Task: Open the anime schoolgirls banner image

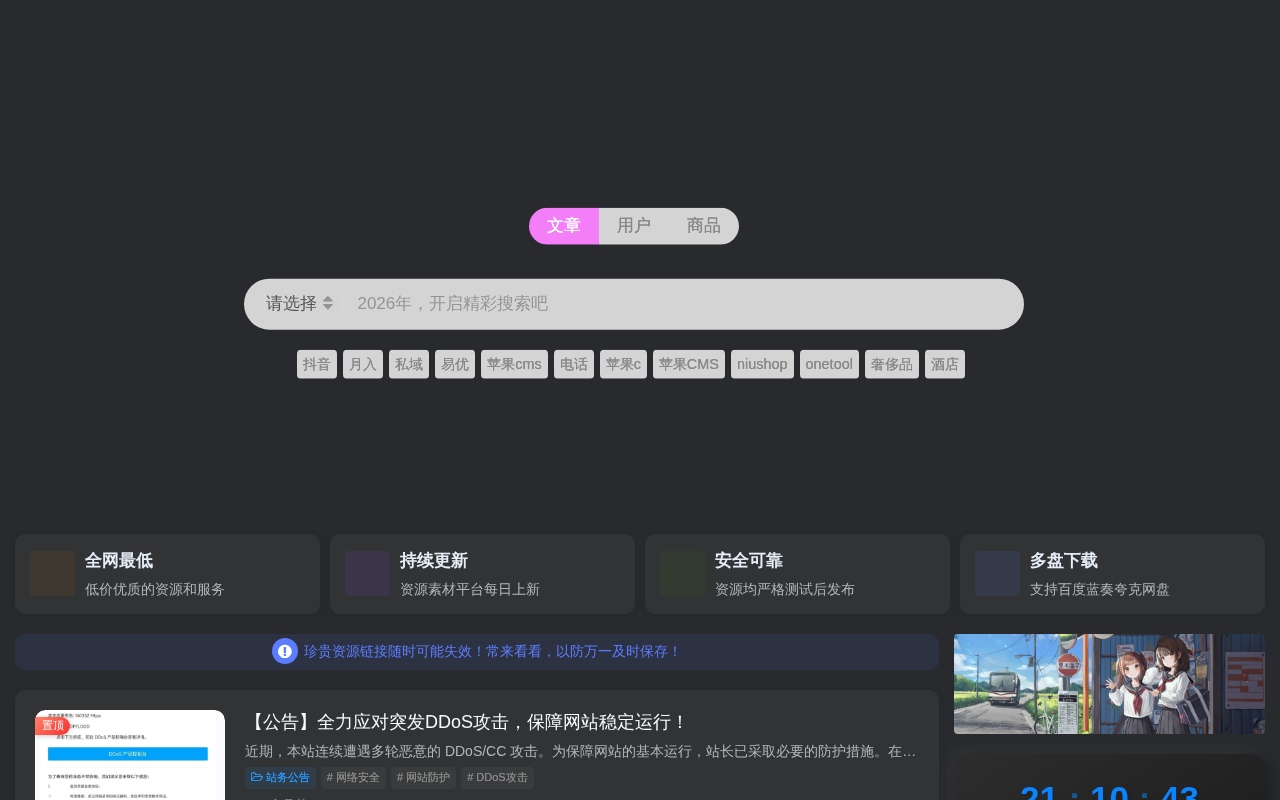Action: 1109,684
